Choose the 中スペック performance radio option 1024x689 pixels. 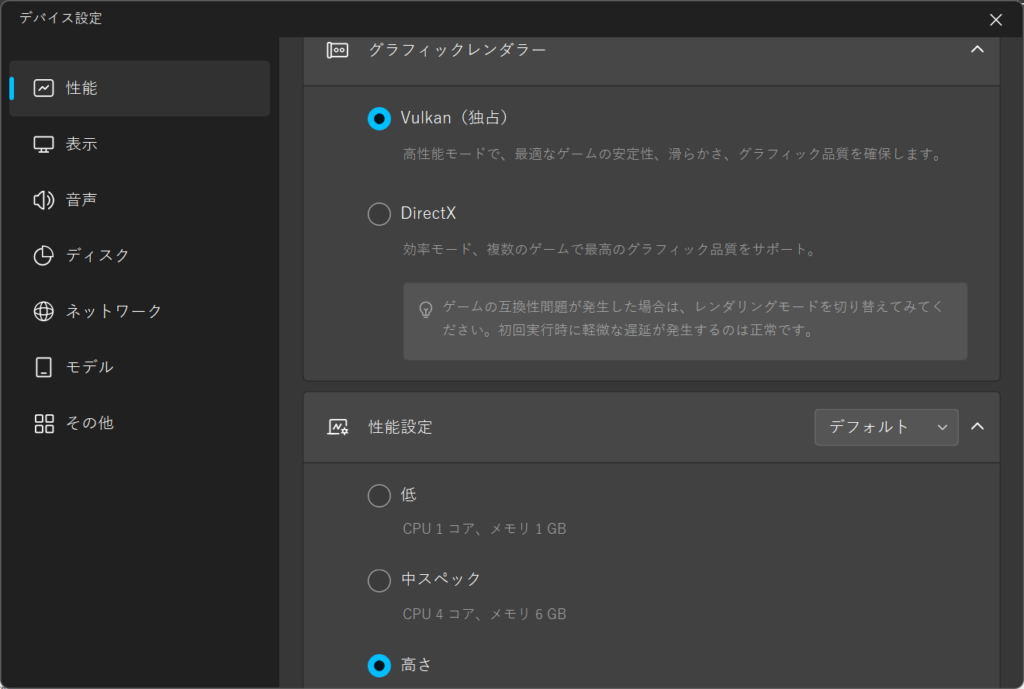pyautogui.click(x=379, y=580)
